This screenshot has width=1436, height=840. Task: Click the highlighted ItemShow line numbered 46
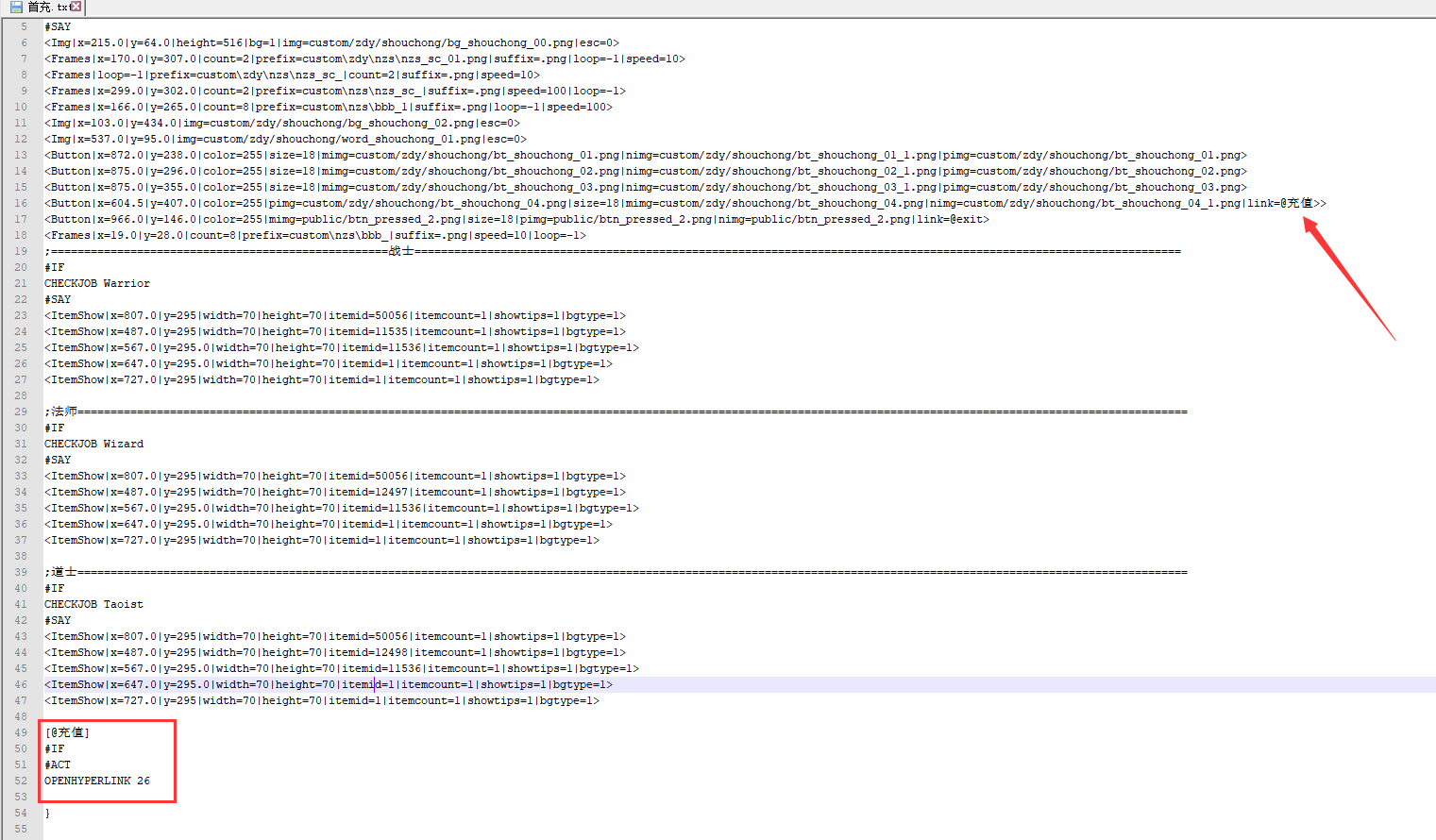click(x=329, y=684)
